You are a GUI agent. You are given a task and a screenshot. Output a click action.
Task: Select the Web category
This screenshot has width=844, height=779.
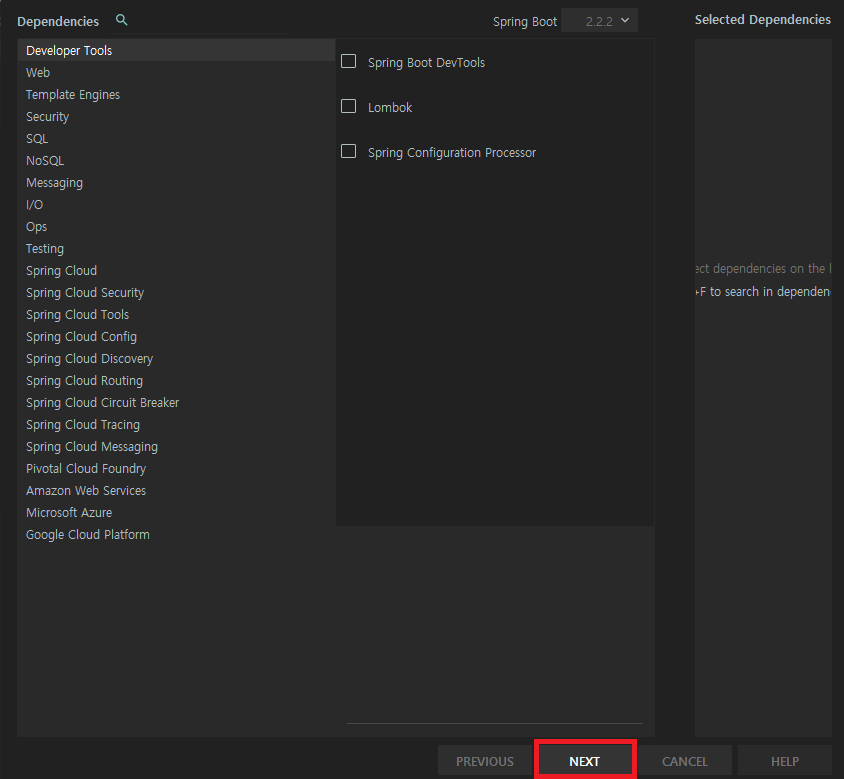[177, 72]
